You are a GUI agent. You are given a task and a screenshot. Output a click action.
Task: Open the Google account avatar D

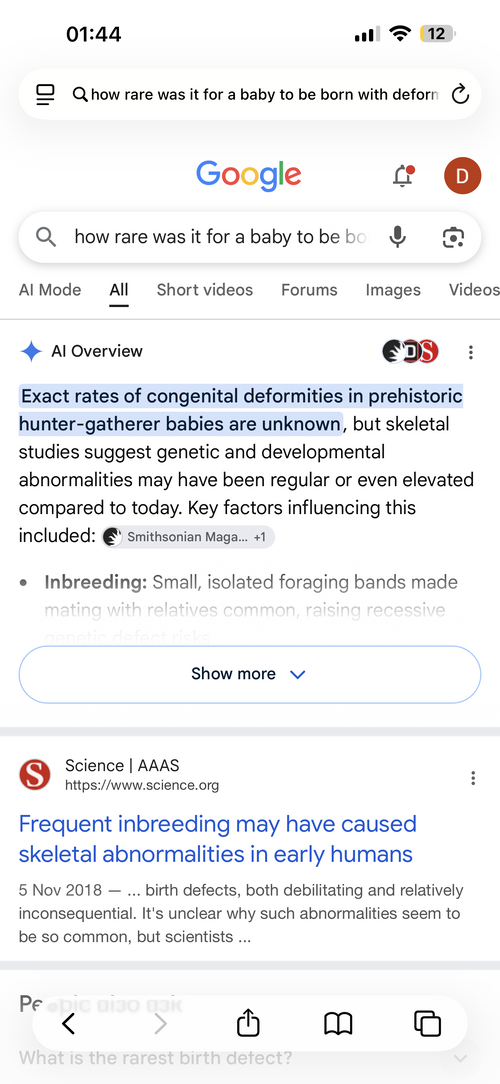(462, 176)
